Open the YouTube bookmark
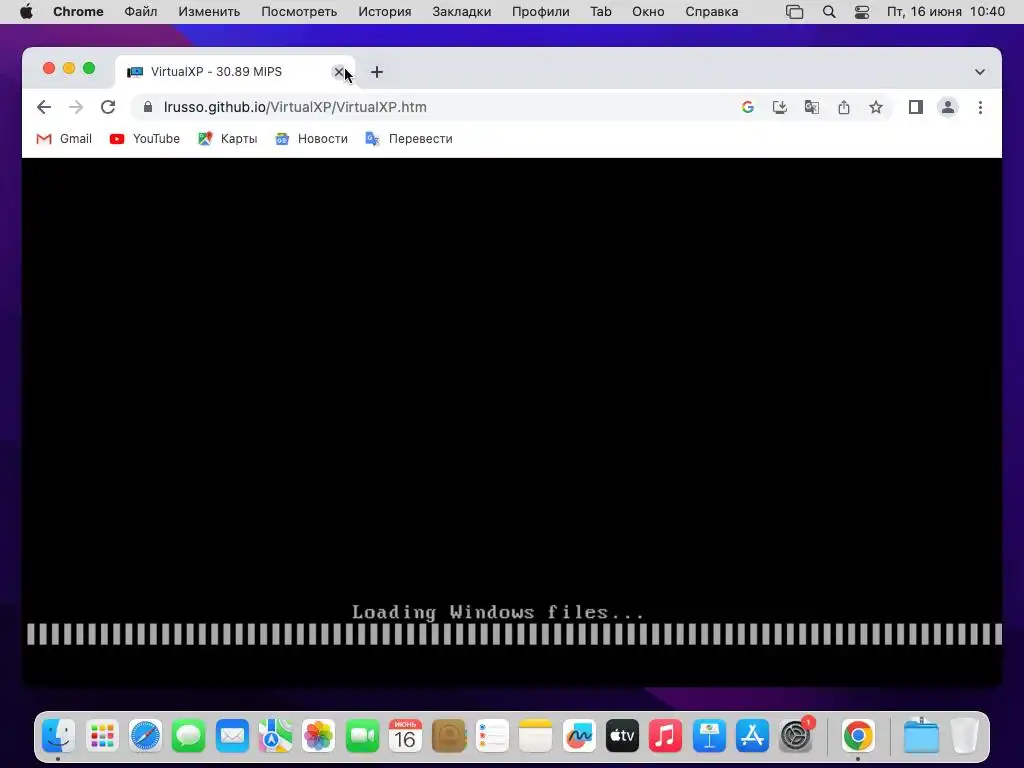 point(144,138)
